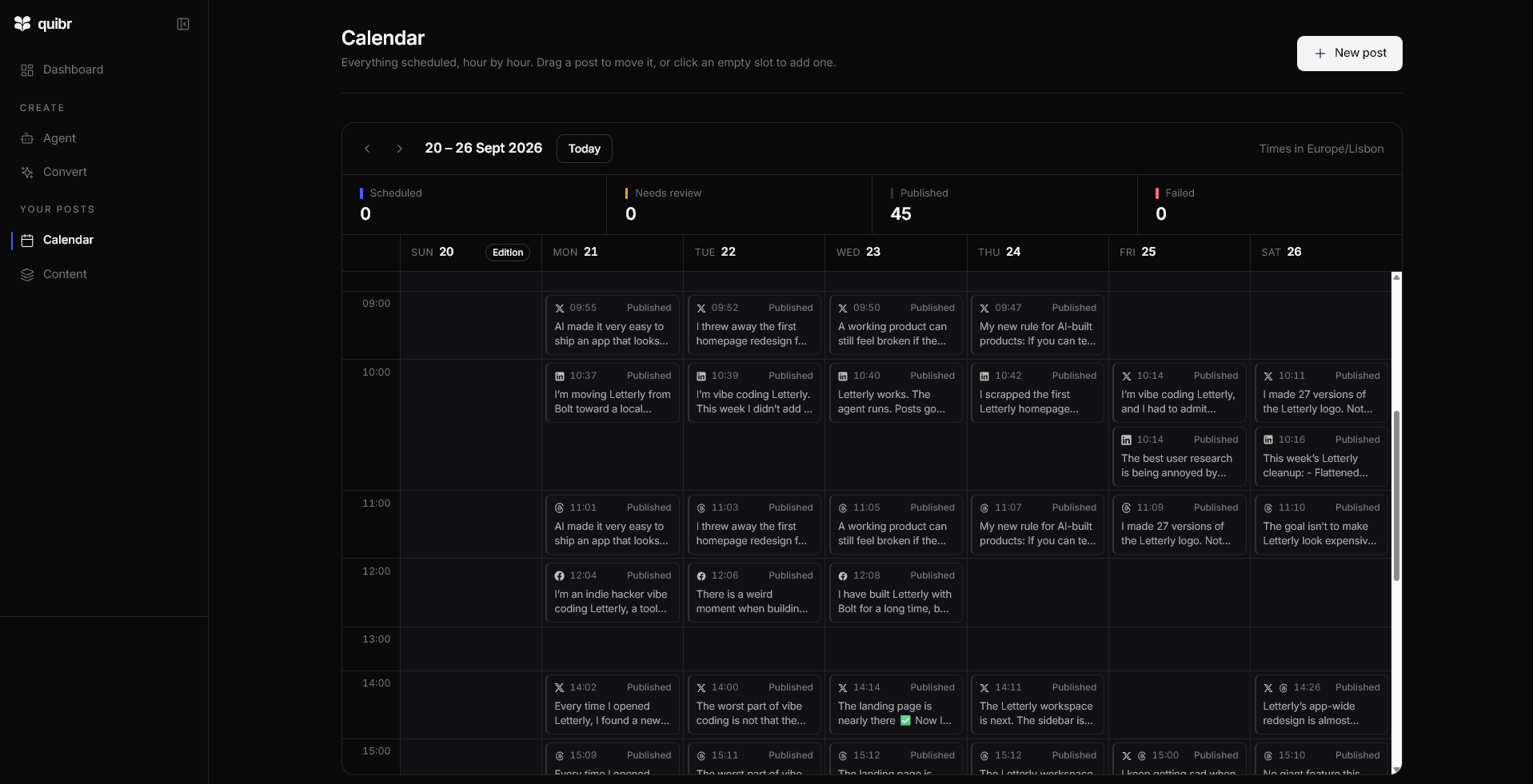Click the Edition badge on Sunday 20
The height and width of the screenshot is (784, 1533).
point(508,253)
